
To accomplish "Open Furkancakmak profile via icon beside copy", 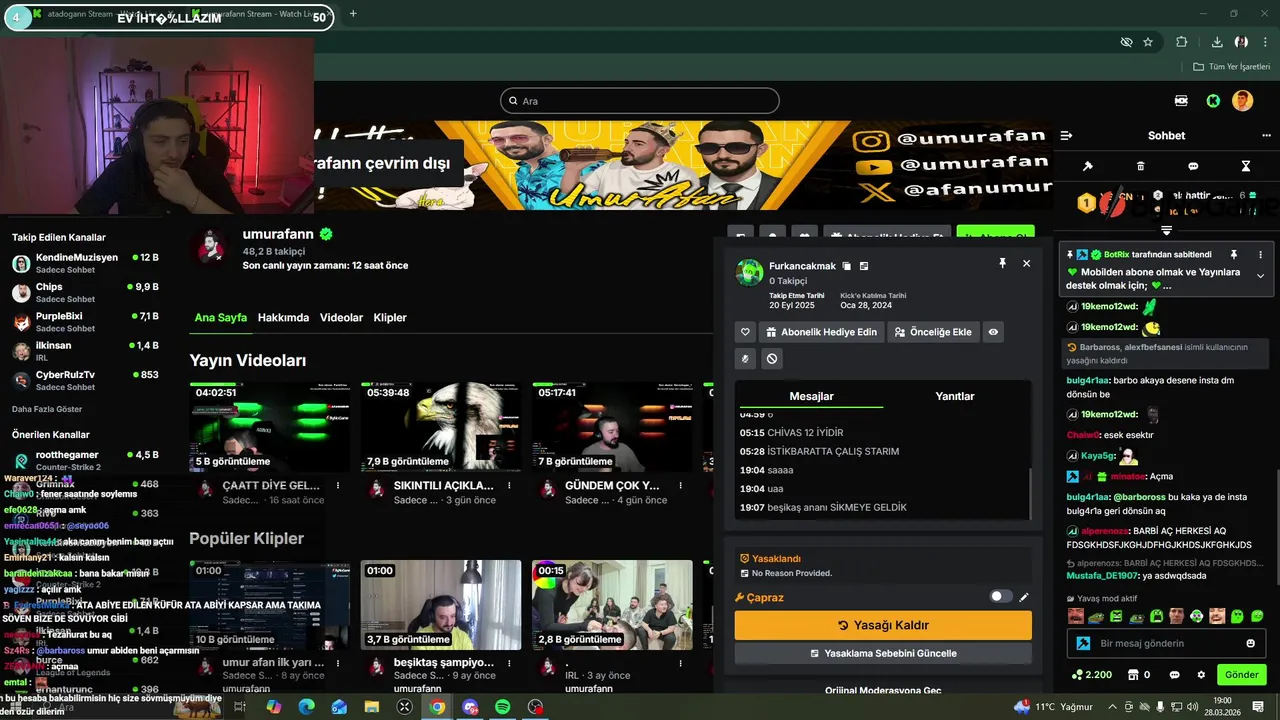I will [864, 266].
